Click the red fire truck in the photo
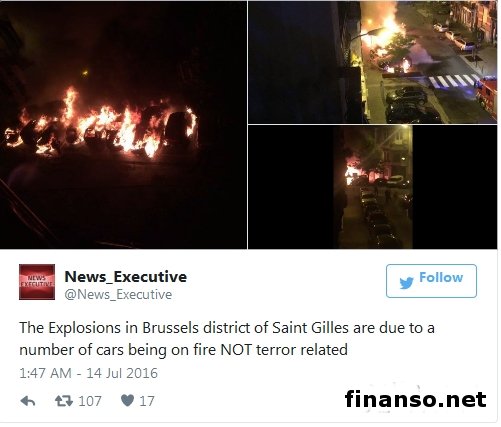The width and height of the screenshot is (501, 427). click(x=486, y=96)
